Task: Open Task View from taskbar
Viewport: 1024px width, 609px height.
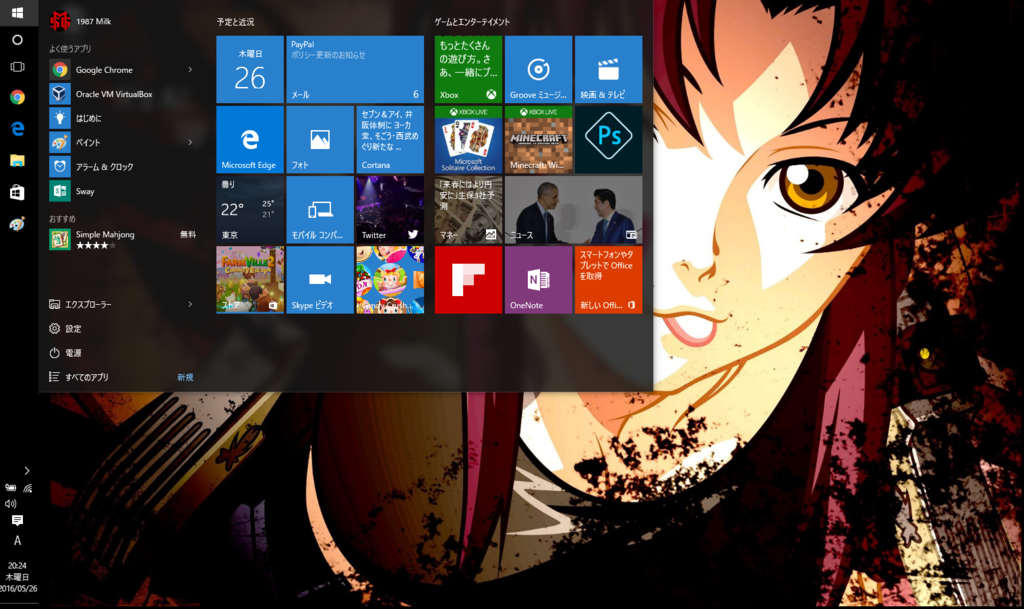Action: [18, 67]
